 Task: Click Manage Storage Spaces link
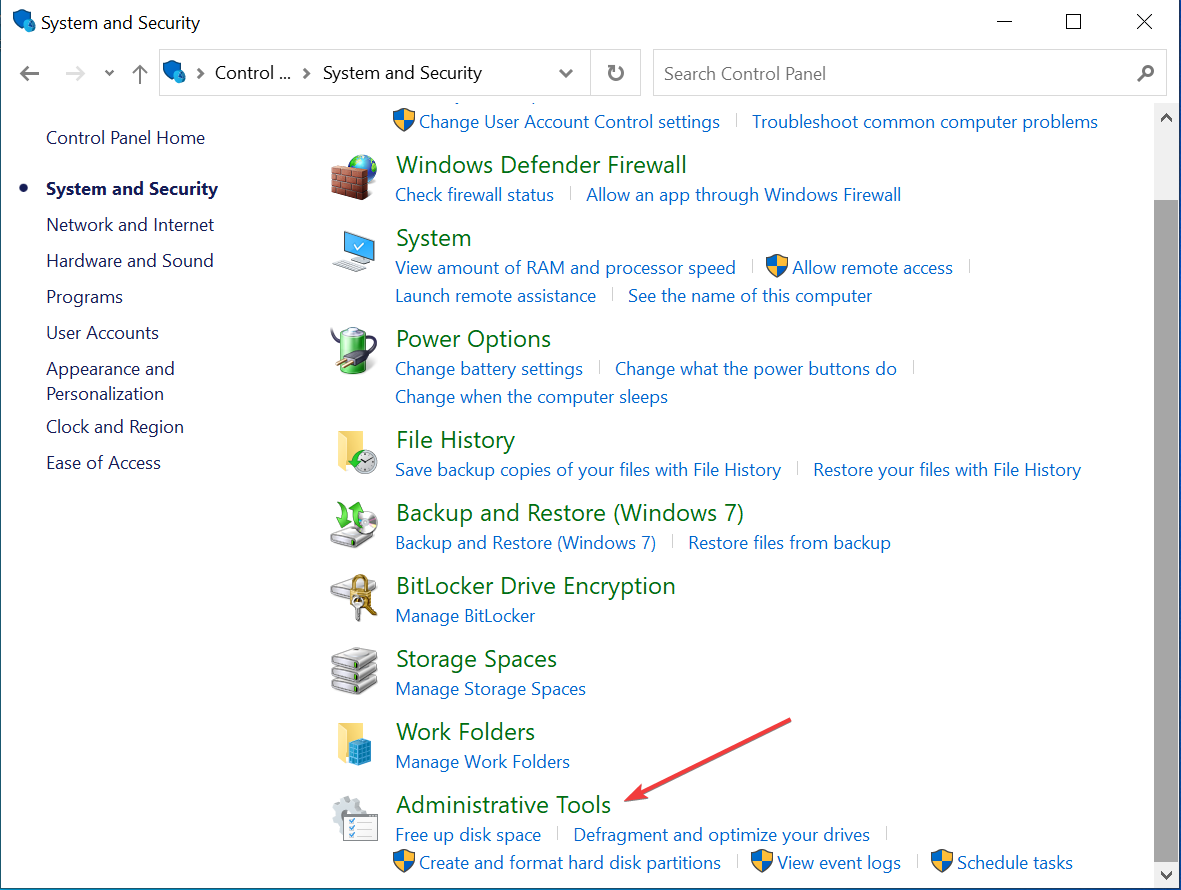click(490, 689)
